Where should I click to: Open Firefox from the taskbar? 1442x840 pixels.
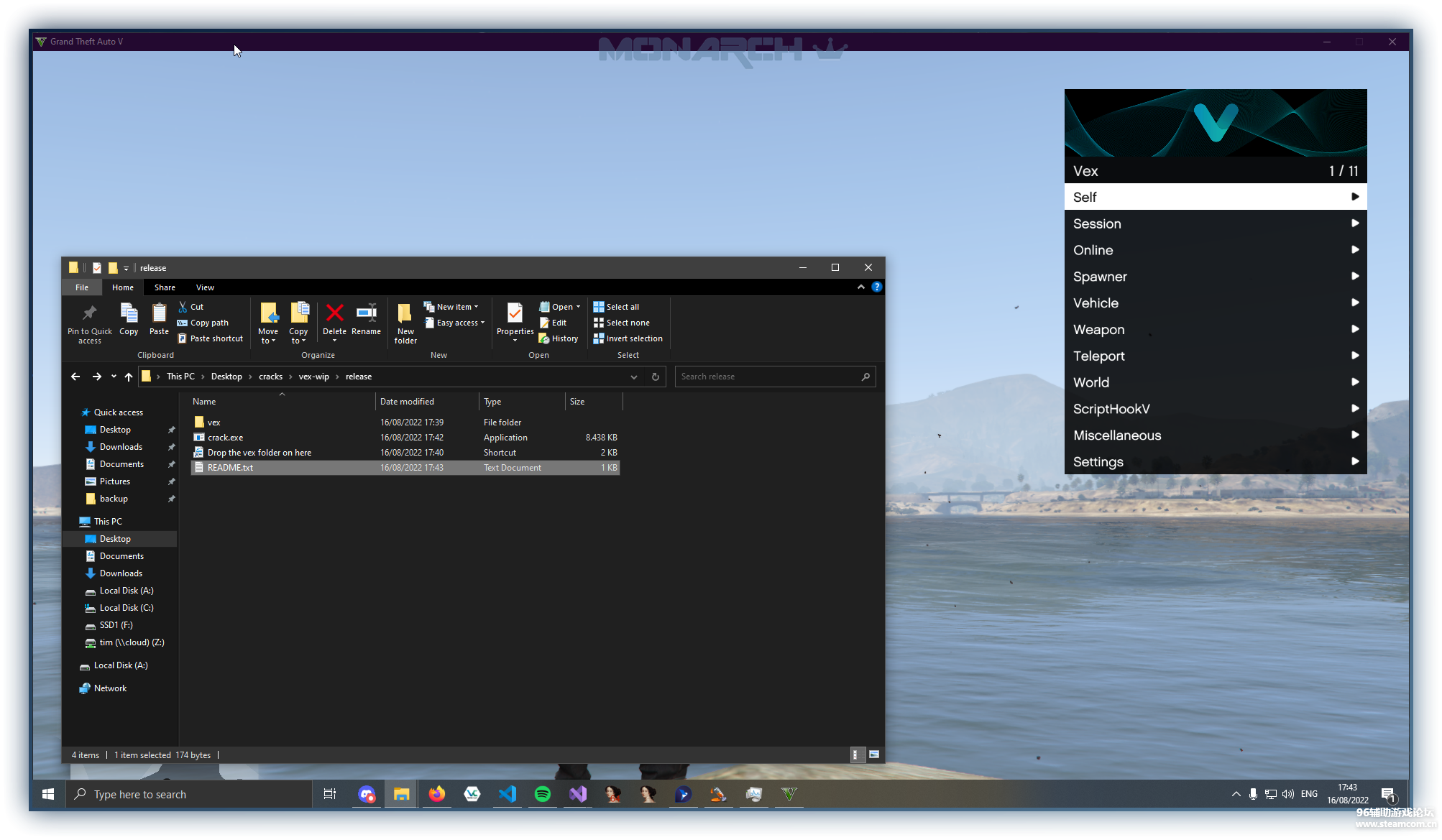[x=437, y=794]
